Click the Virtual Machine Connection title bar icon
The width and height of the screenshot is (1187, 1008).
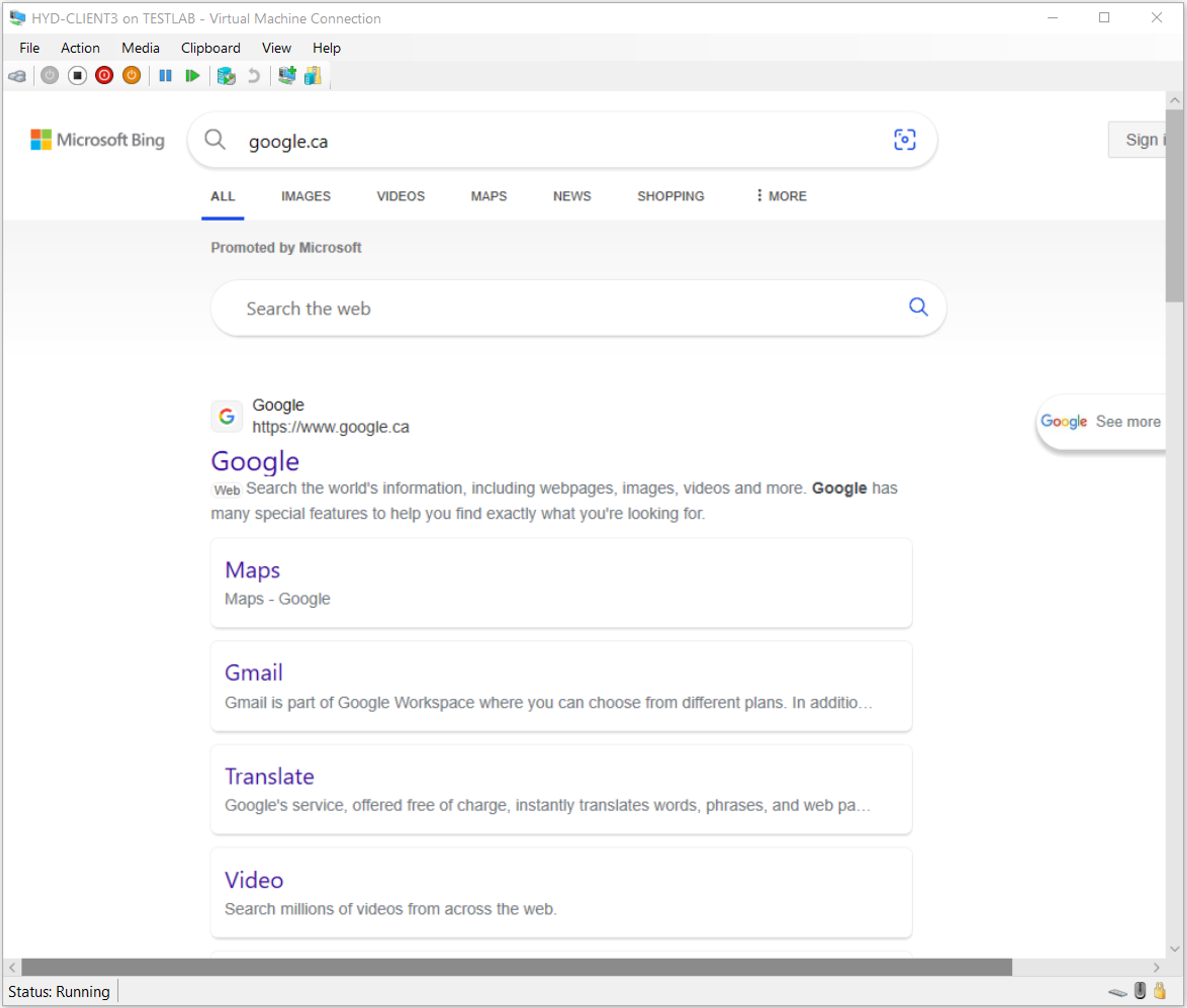[18, 18]
